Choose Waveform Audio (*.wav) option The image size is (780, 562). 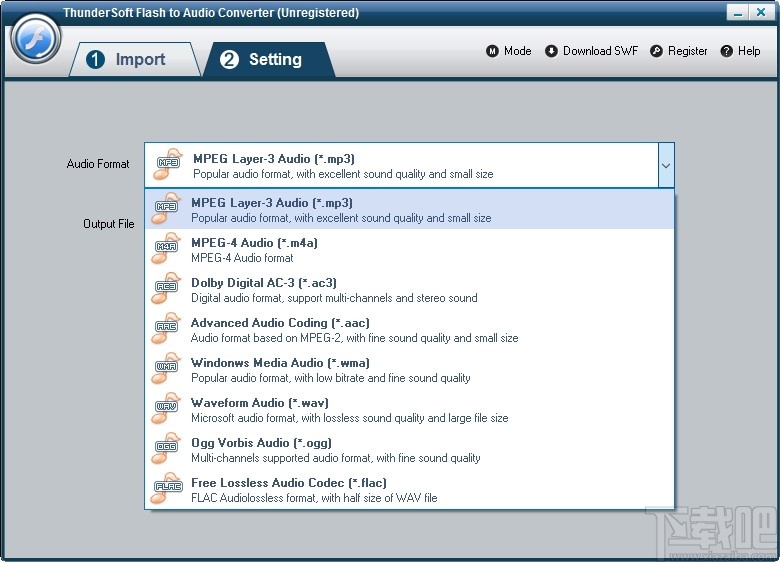(409, 409)
